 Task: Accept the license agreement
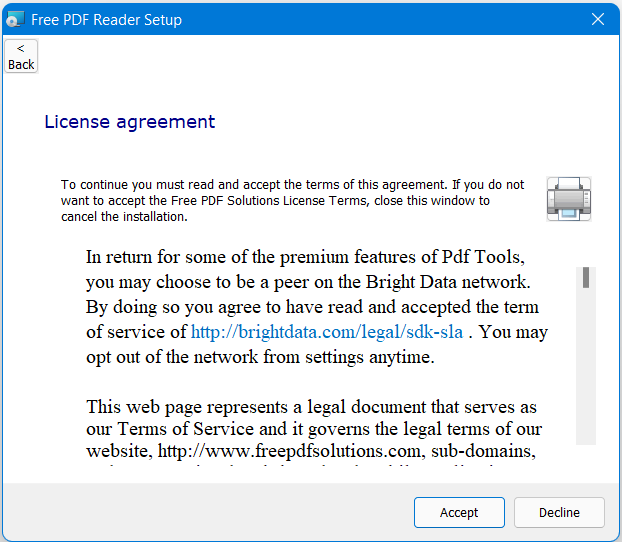click(x=459, y=512)
